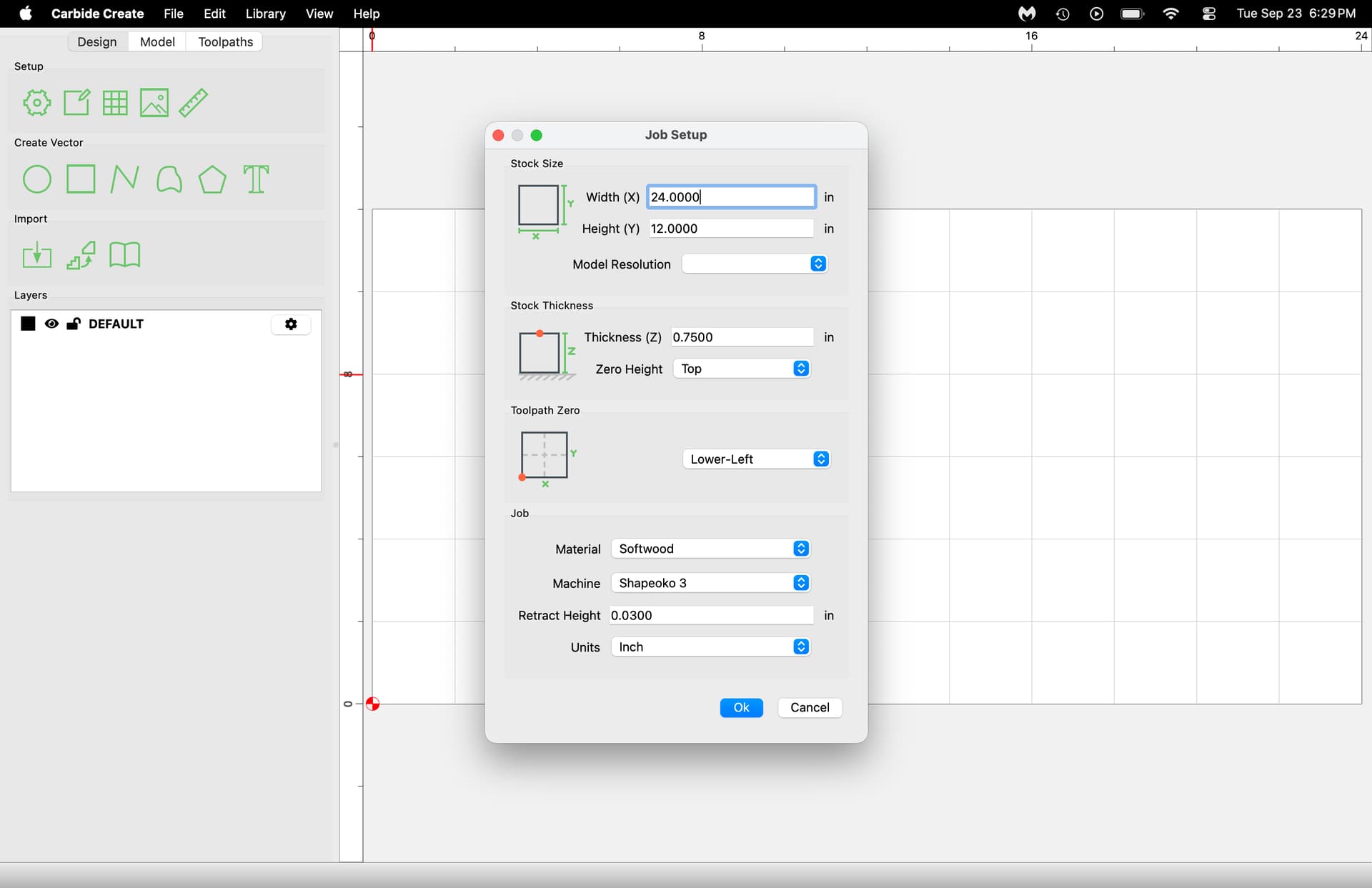Viewport: 1372px width, 888px height.
Task: Select the Circle vector tool
Action: tap(36, 179)
